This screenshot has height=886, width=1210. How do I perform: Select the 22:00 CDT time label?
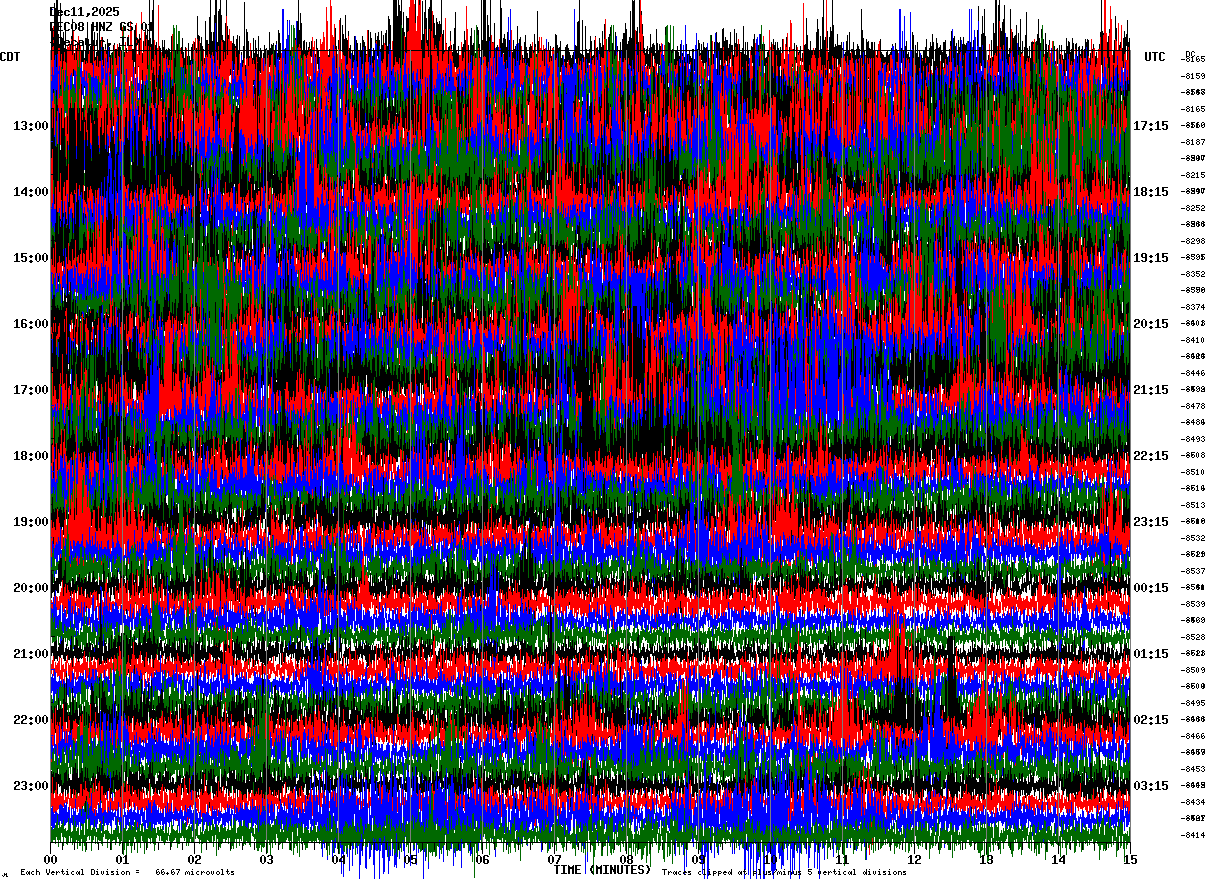(31, 720)
